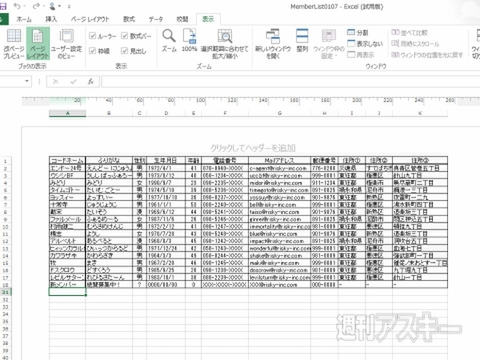Save the workbook via the floppy icon
This screenshot has width=480, height=360.
coord(3,6)
